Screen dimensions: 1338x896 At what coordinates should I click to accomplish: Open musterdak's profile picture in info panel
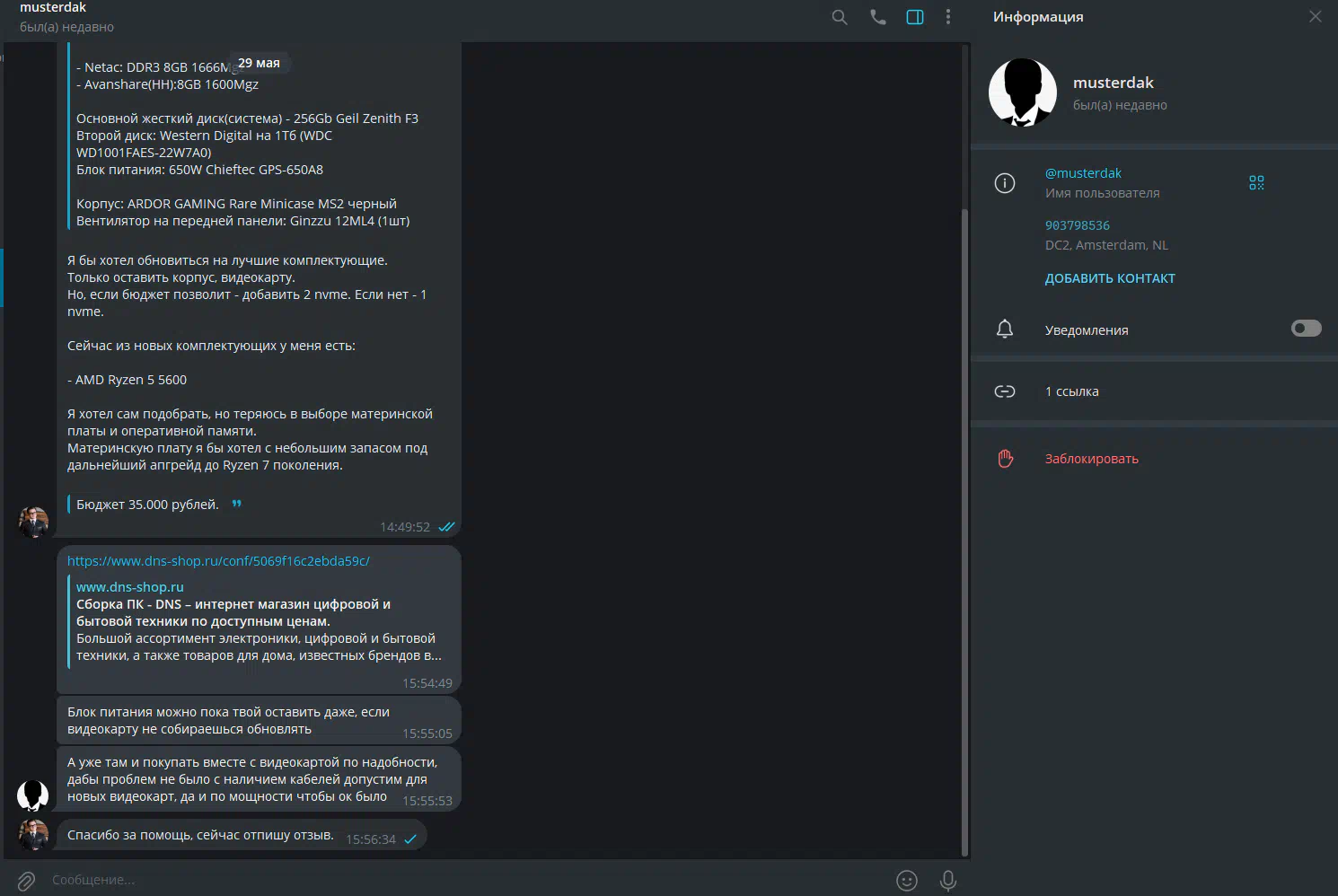point(1023,92)
